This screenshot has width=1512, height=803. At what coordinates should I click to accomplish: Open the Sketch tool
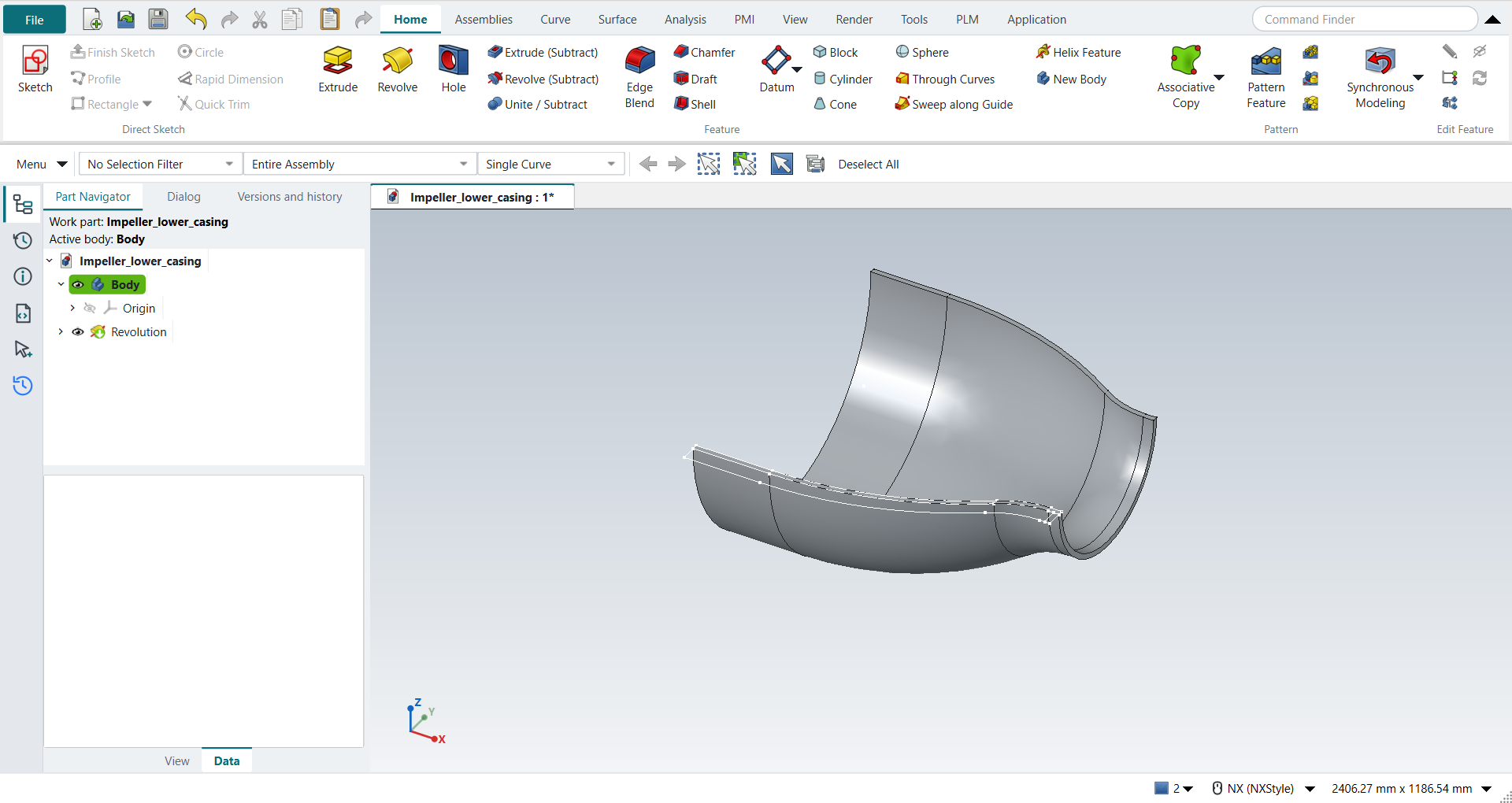[x=35, y=70]
